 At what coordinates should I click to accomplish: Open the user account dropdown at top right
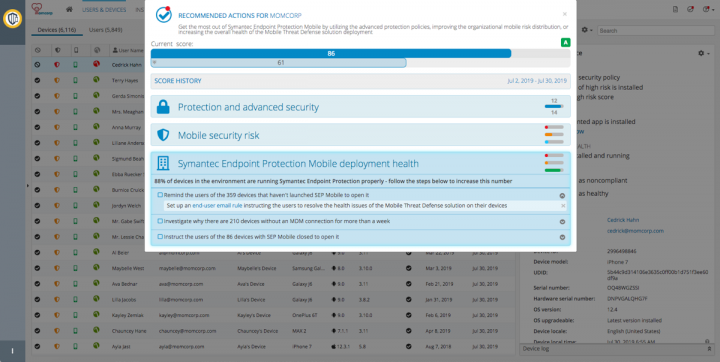click(x=708, y=9)
